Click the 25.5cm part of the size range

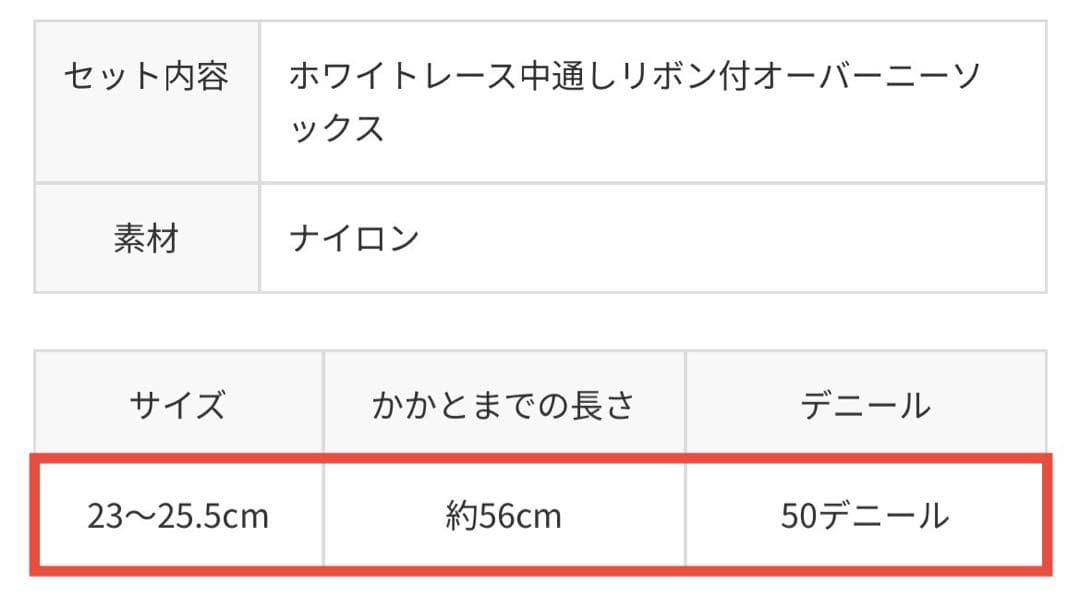click(x=212, y=517)
